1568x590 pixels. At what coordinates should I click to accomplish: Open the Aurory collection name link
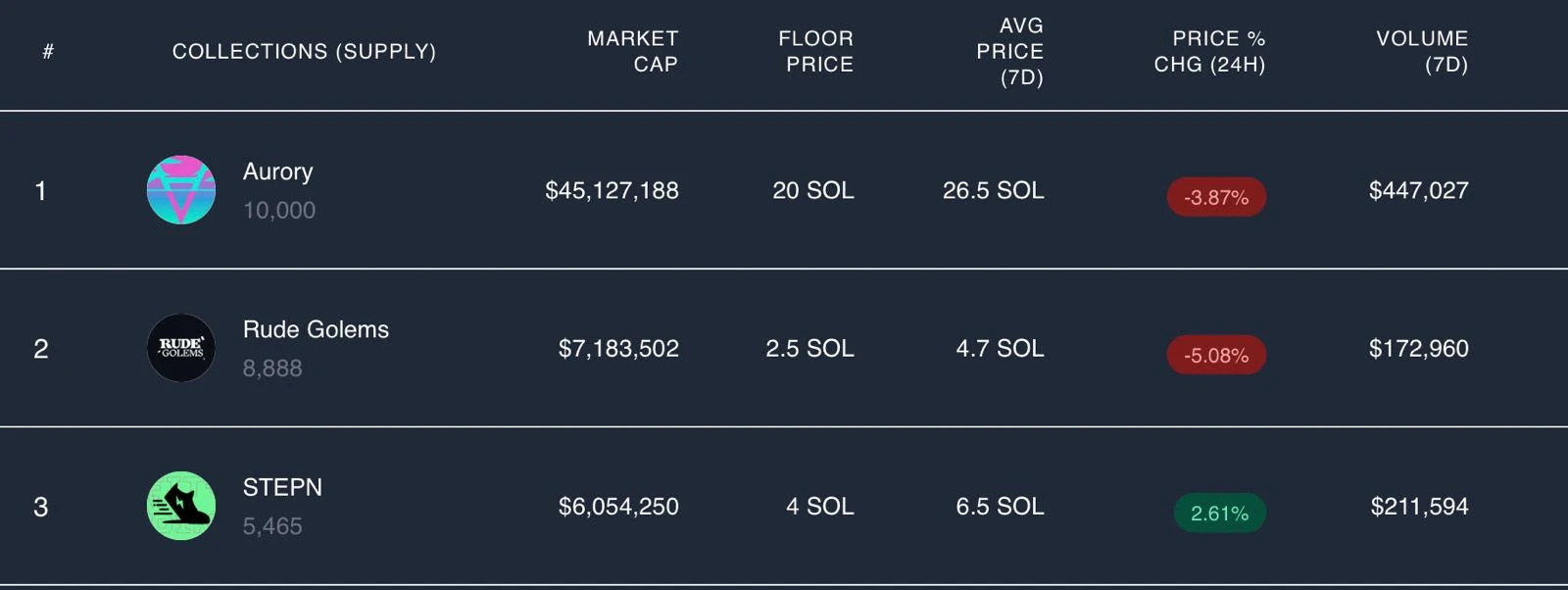point(278,172)
